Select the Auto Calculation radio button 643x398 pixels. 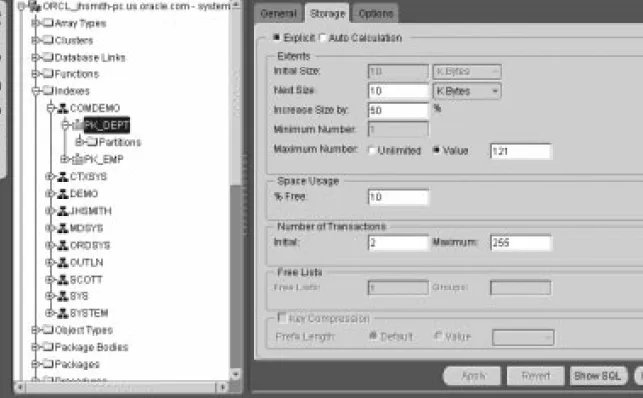(x=323, y=38)
